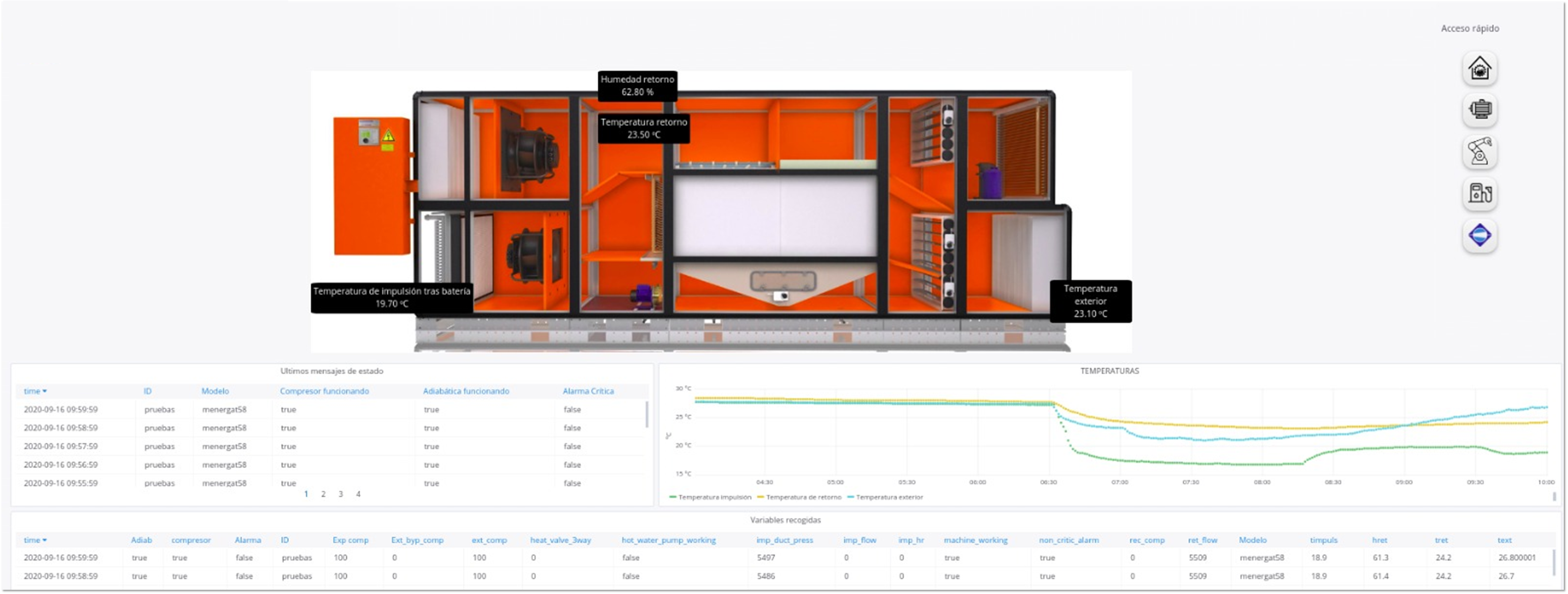
Task: Click the Temperatura retorno 23.50 °C label
Action: click(x=643, y=129)
